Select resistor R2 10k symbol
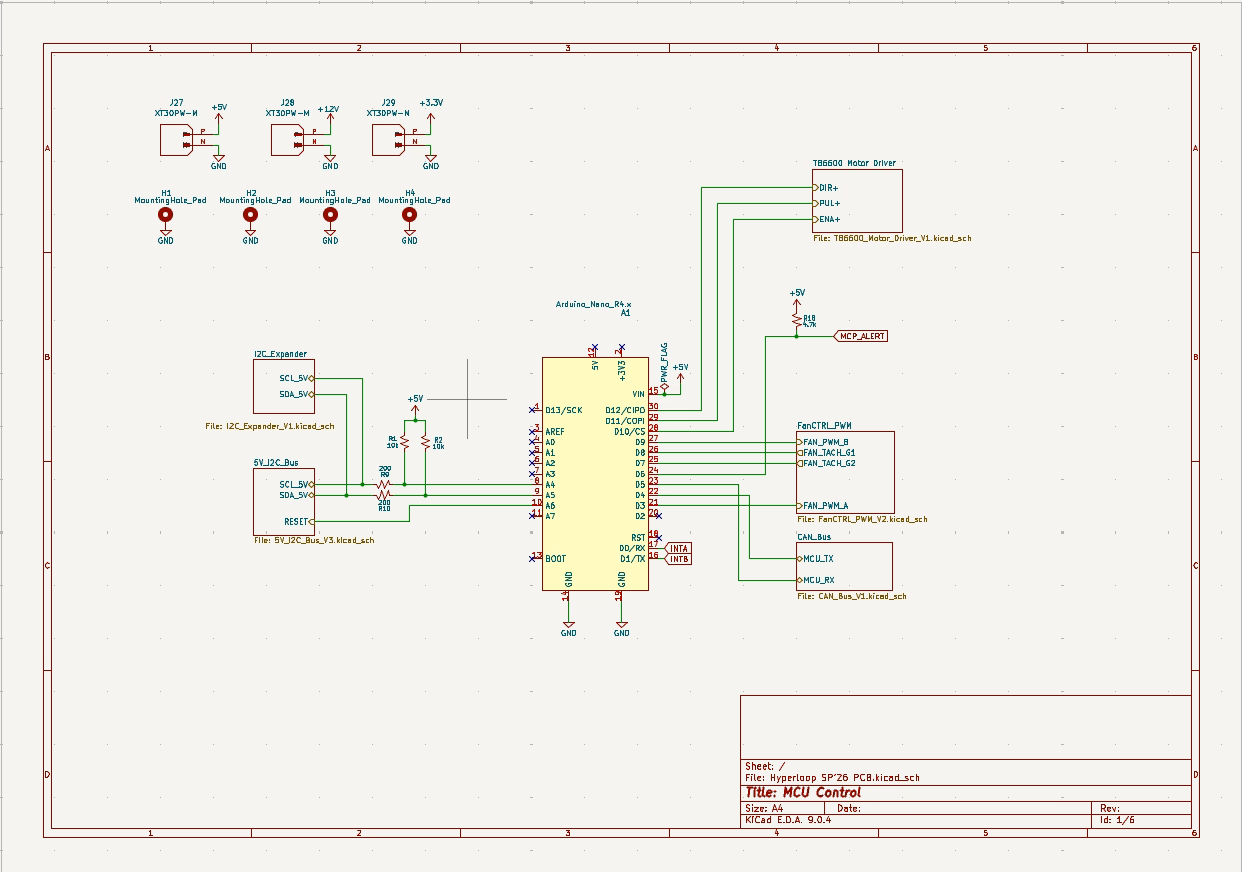 426,442
